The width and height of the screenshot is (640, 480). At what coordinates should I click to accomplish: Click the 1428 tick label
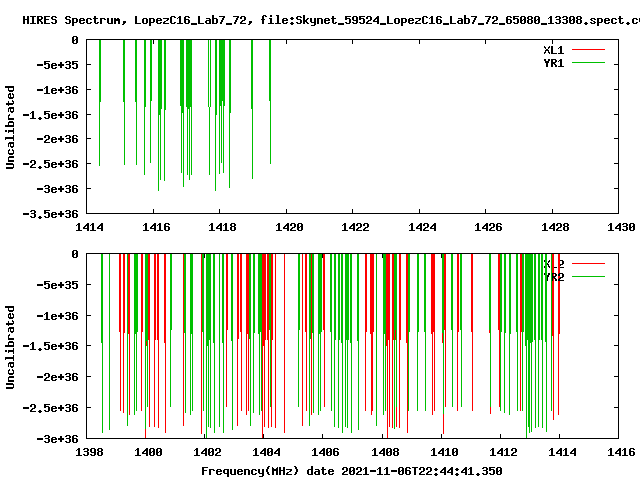click(555, 227)
